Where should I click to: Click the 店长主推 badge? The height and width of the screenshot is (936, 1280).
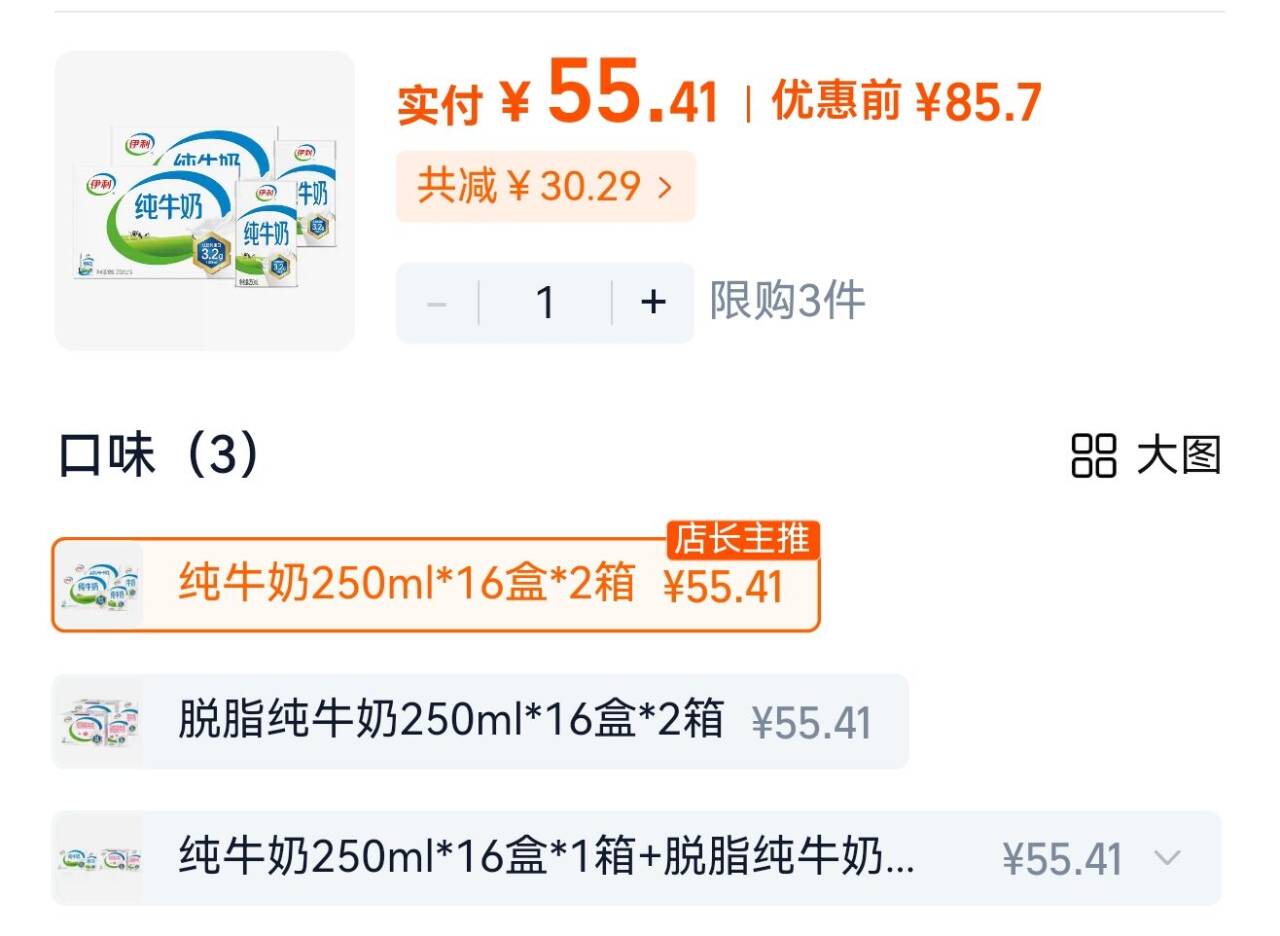click(743, 540)
